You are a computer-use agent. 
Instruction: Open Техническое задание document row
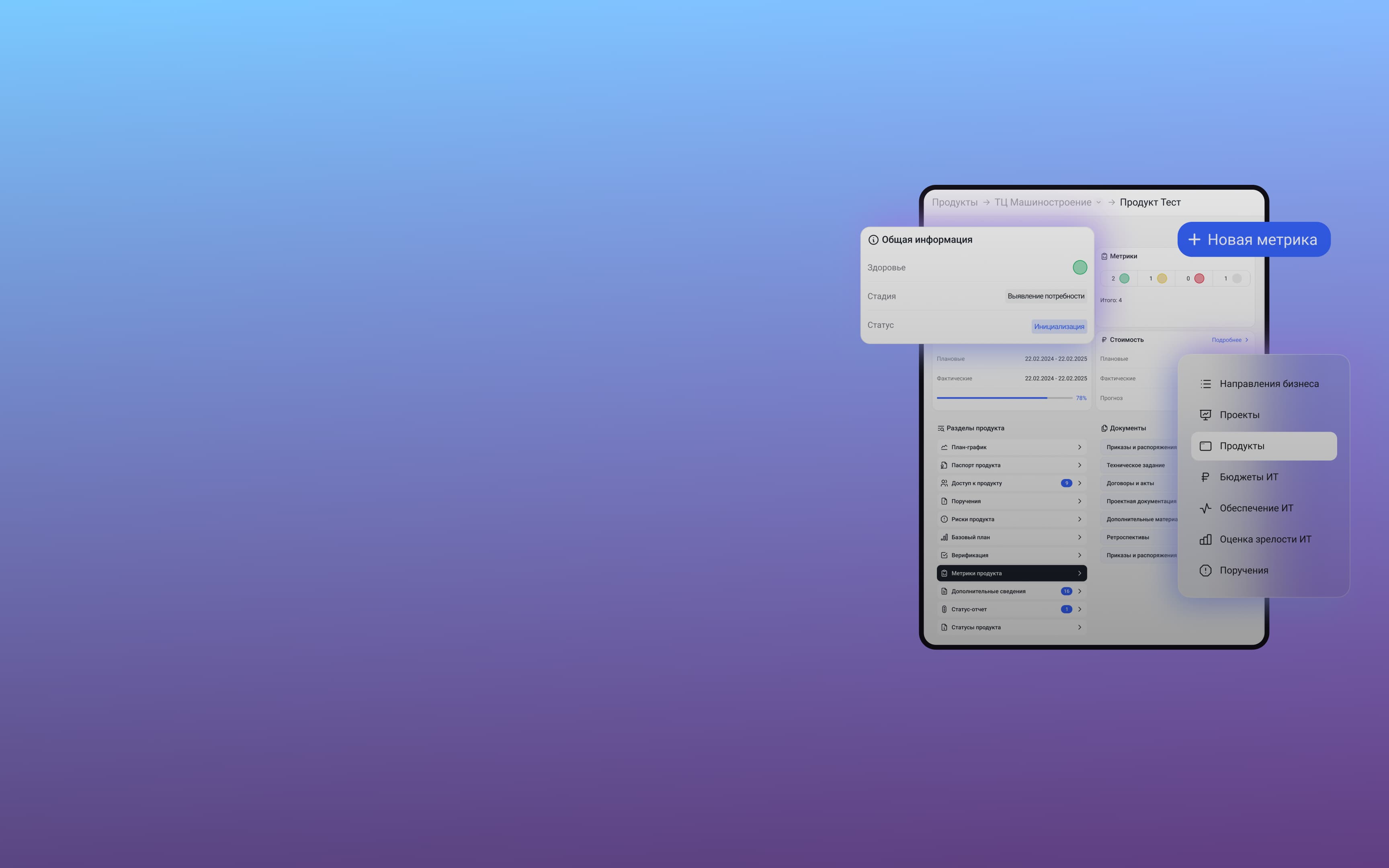click(x=1135, y=465)
